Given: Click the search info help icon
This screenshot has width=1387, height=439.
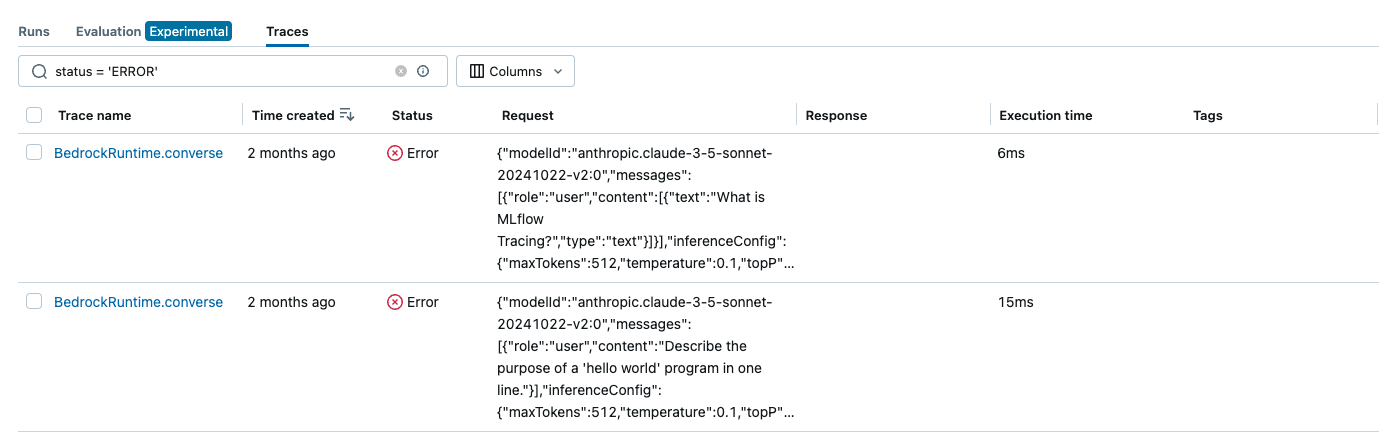Looking at the screenshot, I should (423, 71).
